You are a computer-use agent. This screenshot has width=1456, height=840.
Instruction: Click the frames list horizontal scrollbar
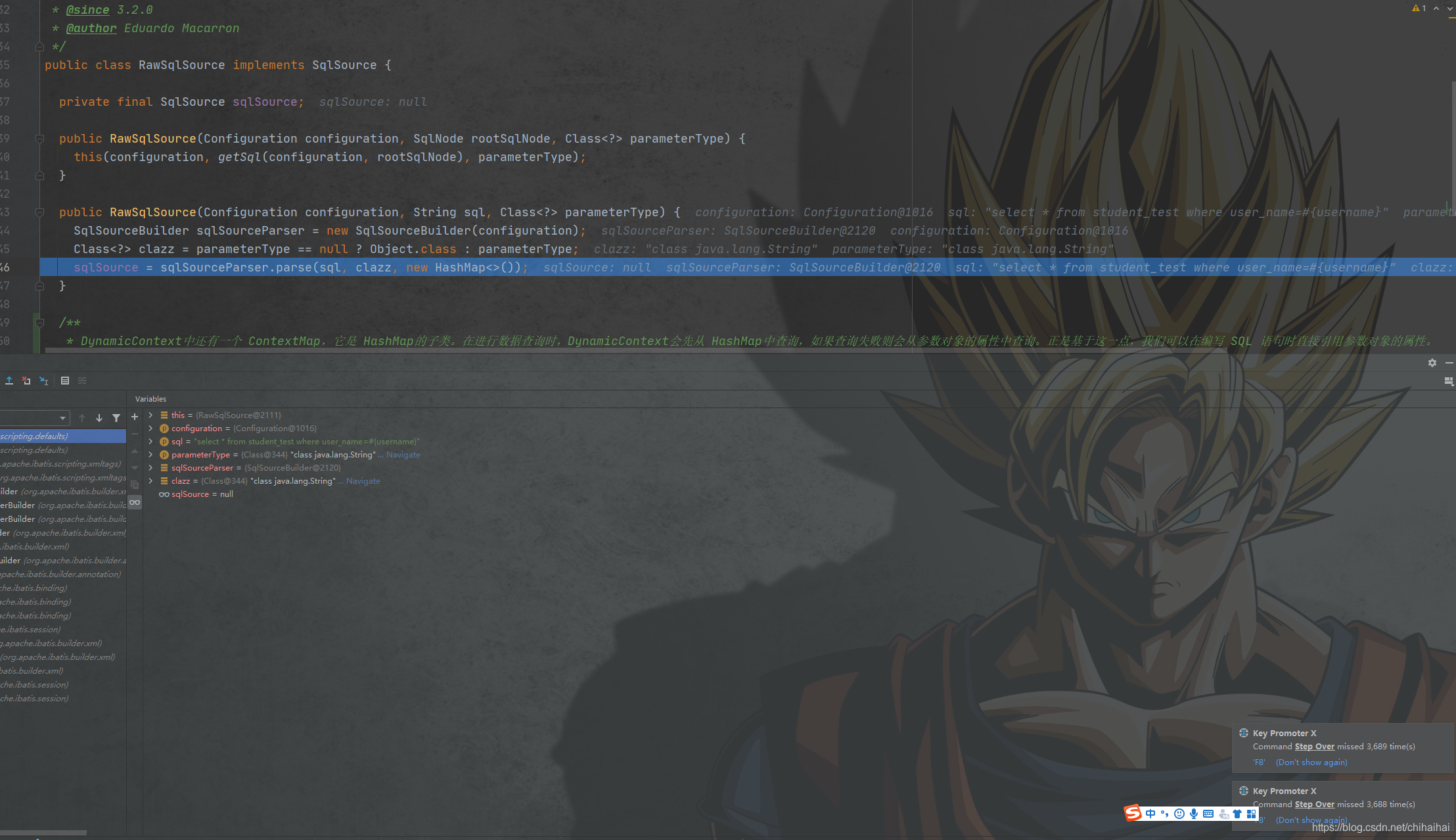(43, 832)
